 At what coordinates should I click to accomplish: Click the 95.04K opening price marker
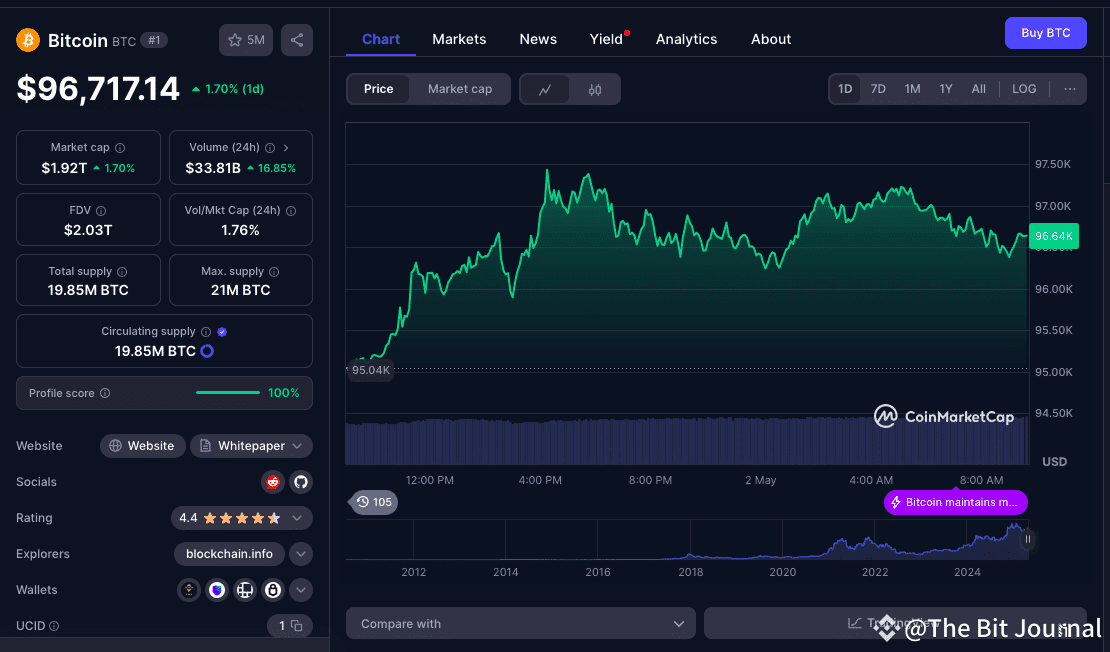tap(370, 370)
